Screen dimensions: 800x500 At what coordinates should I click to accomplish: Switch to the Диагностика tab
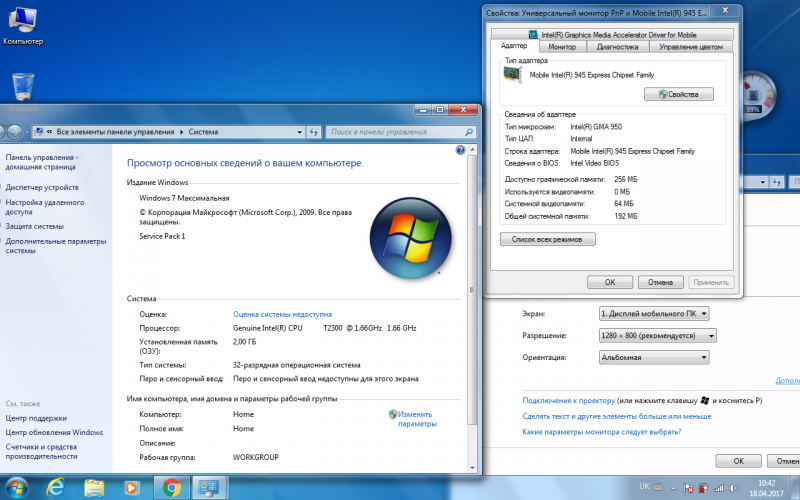click(x=617, y=47)
